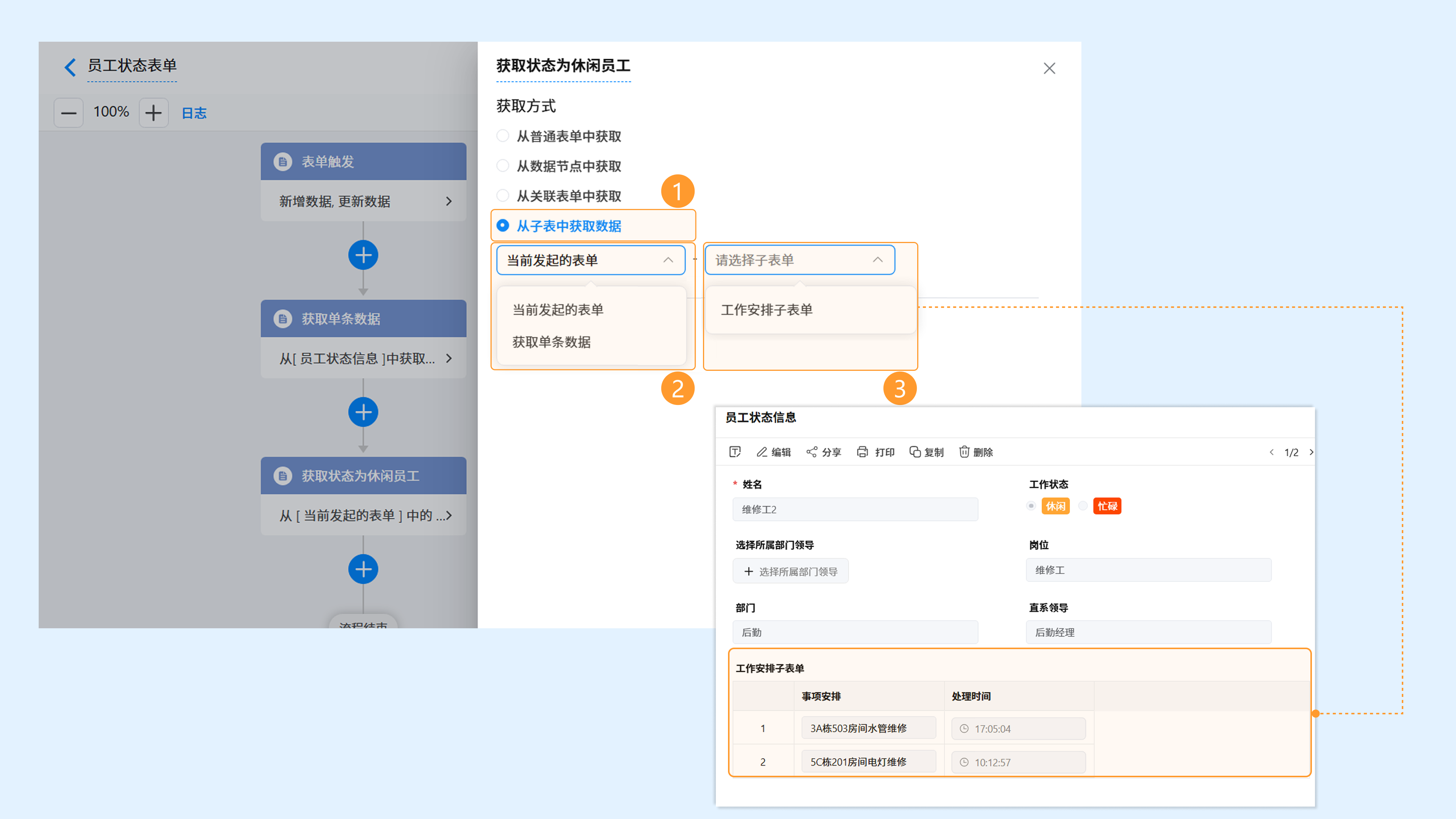Open the 日志 log link
The width and height of the screenshot is (1456, 819).
click(x=194, y=113)
